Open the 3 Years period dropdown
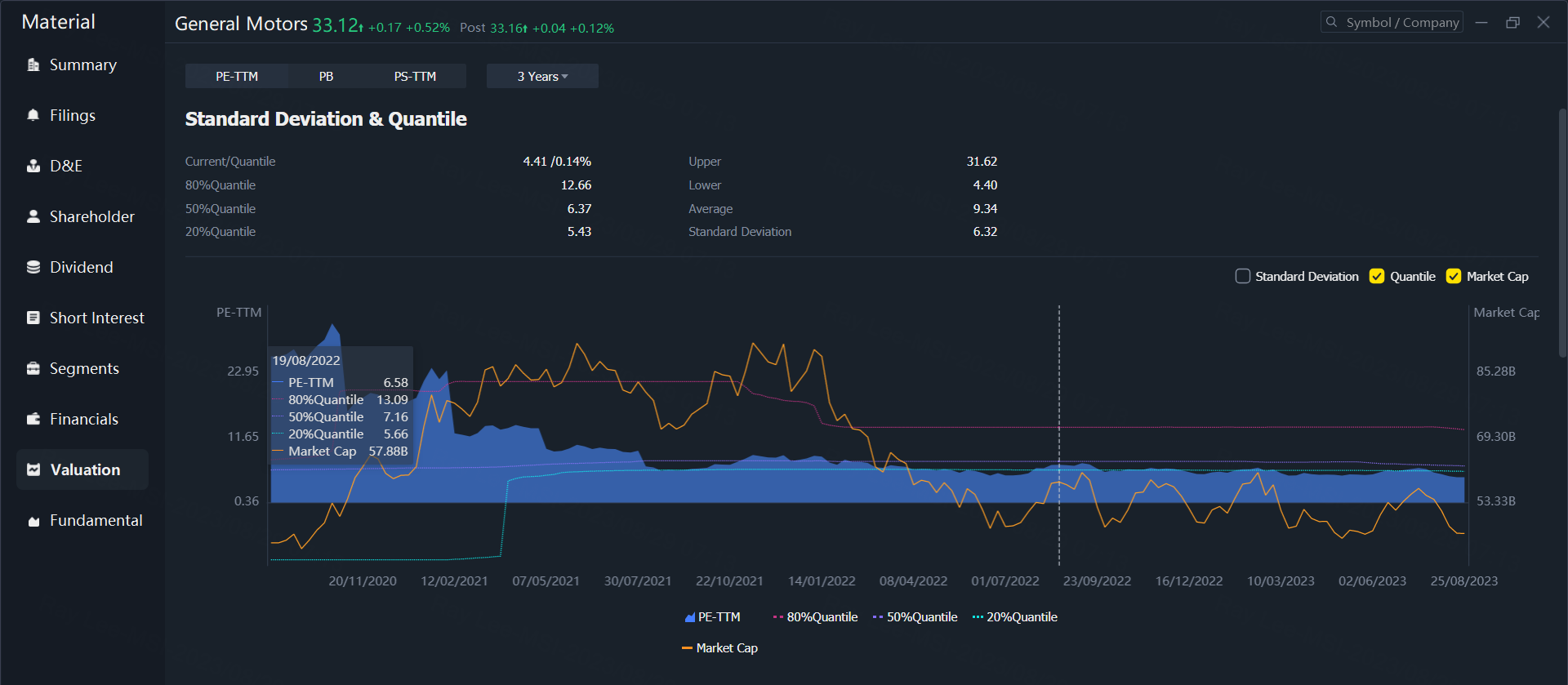 click(542, 76)
